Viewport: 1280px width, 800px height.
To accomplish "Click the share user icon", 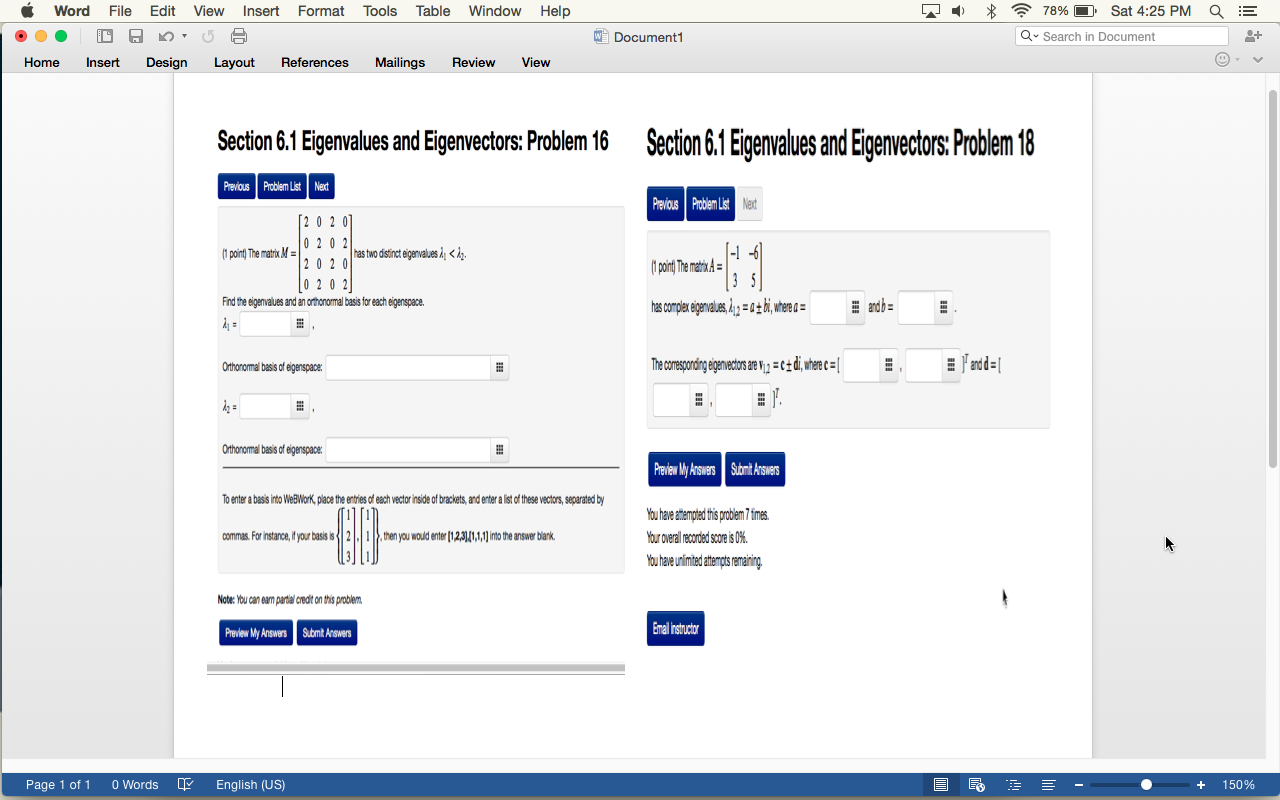I will click(x=1253, y=36).
